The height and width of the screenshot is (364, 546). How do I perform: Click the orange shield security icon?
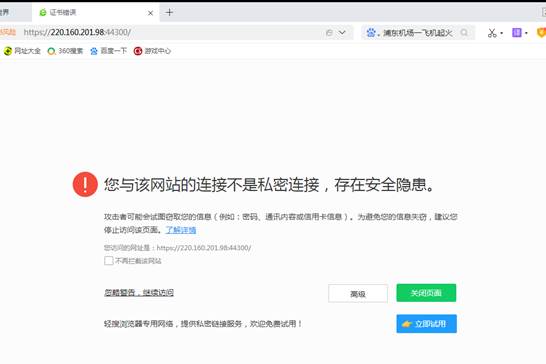pyautogui.click(x=541, y=33)
